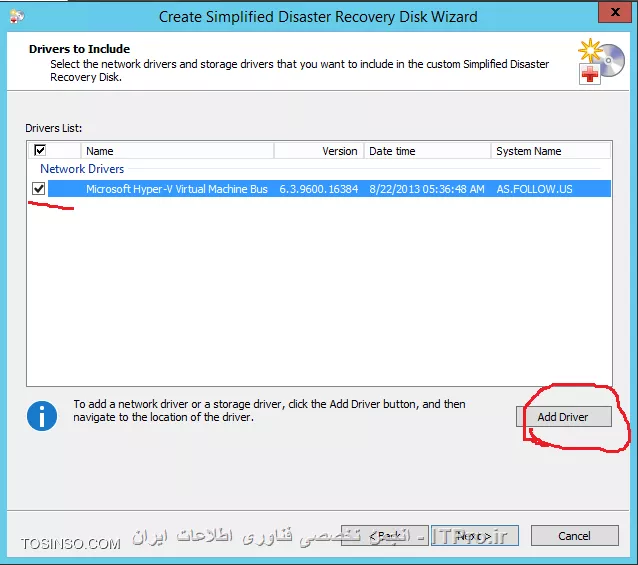Sort drivers by System Name column
638x565 pixels.
point(551,151)
